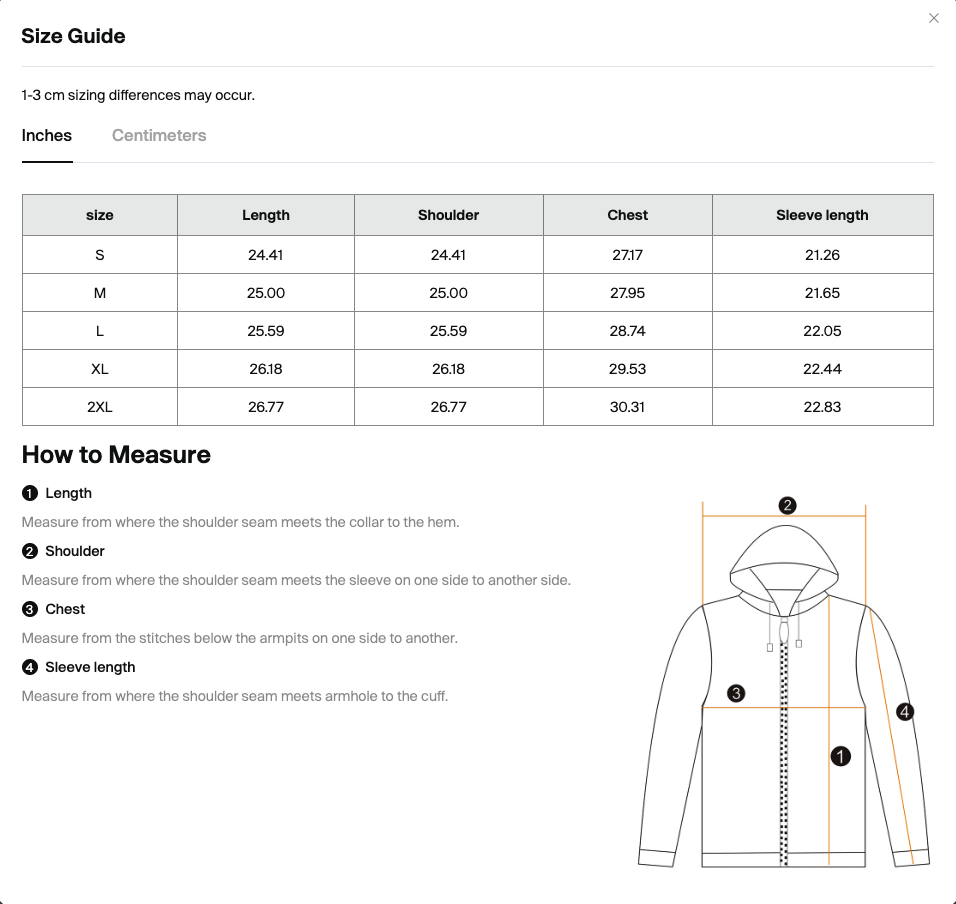Select the Inches tab

click(47, 135)
